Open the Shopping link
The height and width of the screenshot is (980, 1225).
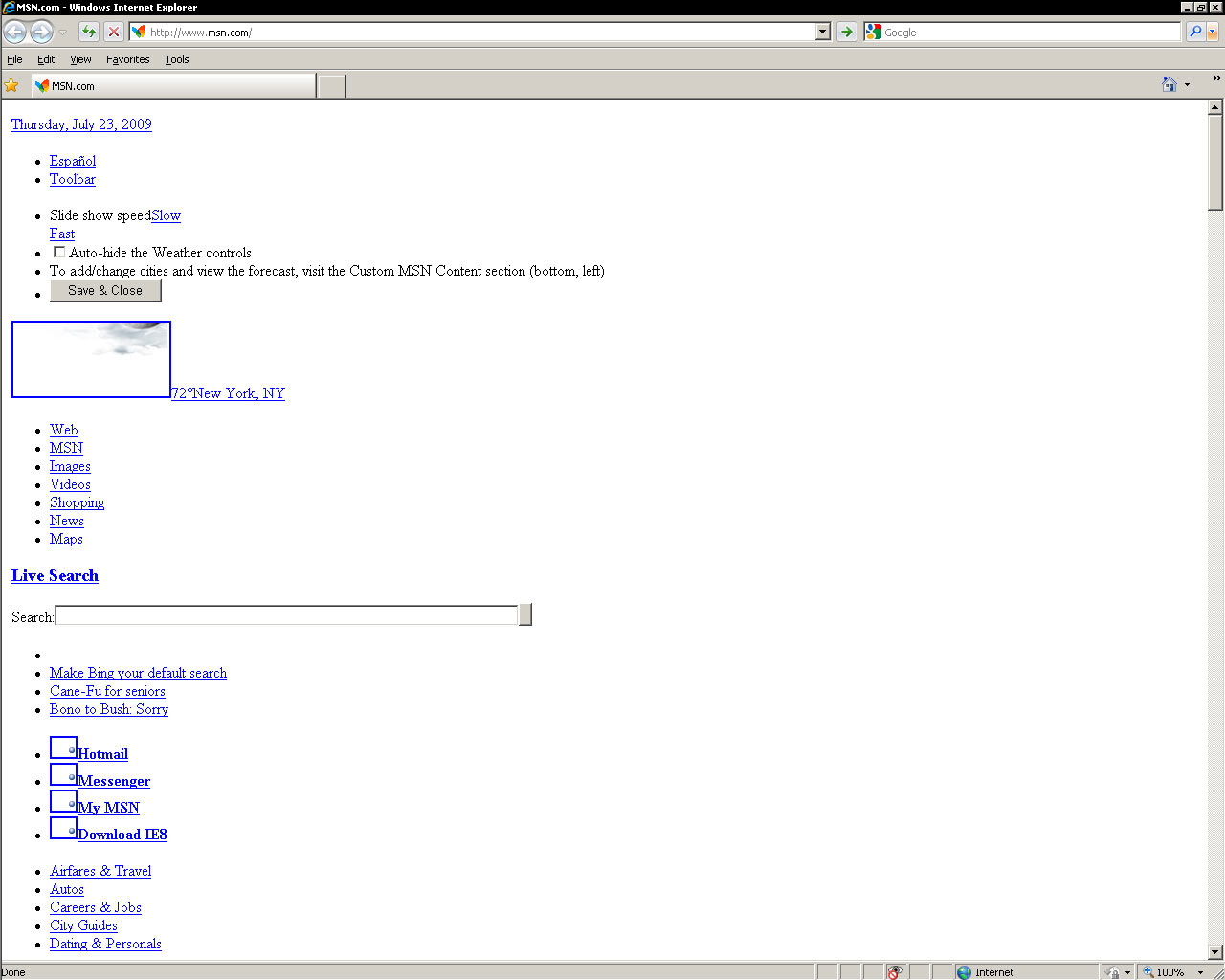click(x=77, y=502)
